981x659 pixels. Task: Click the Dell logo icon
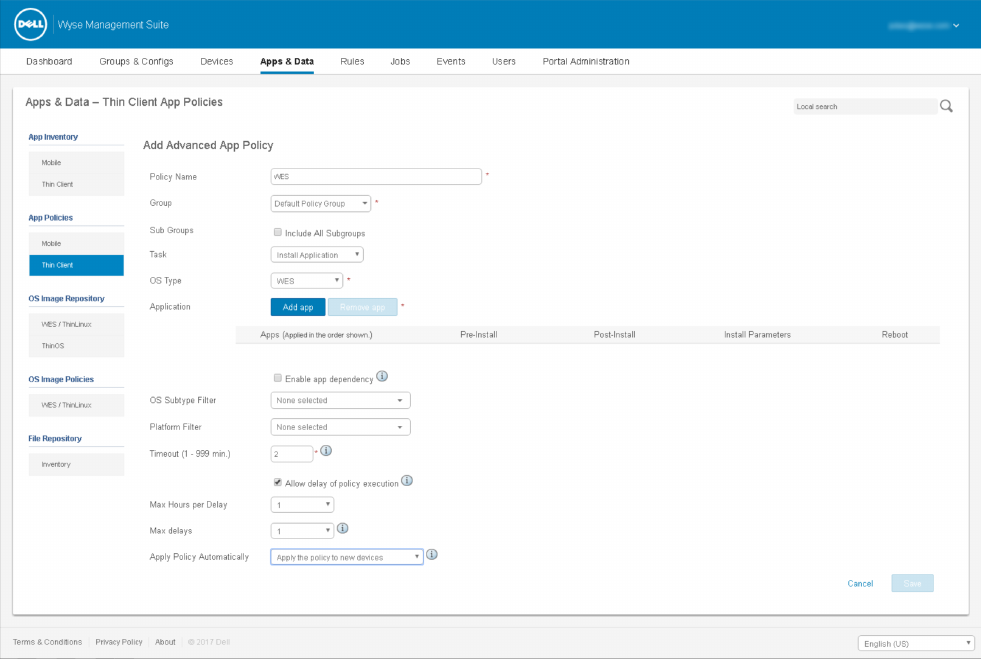coord(30,24)
